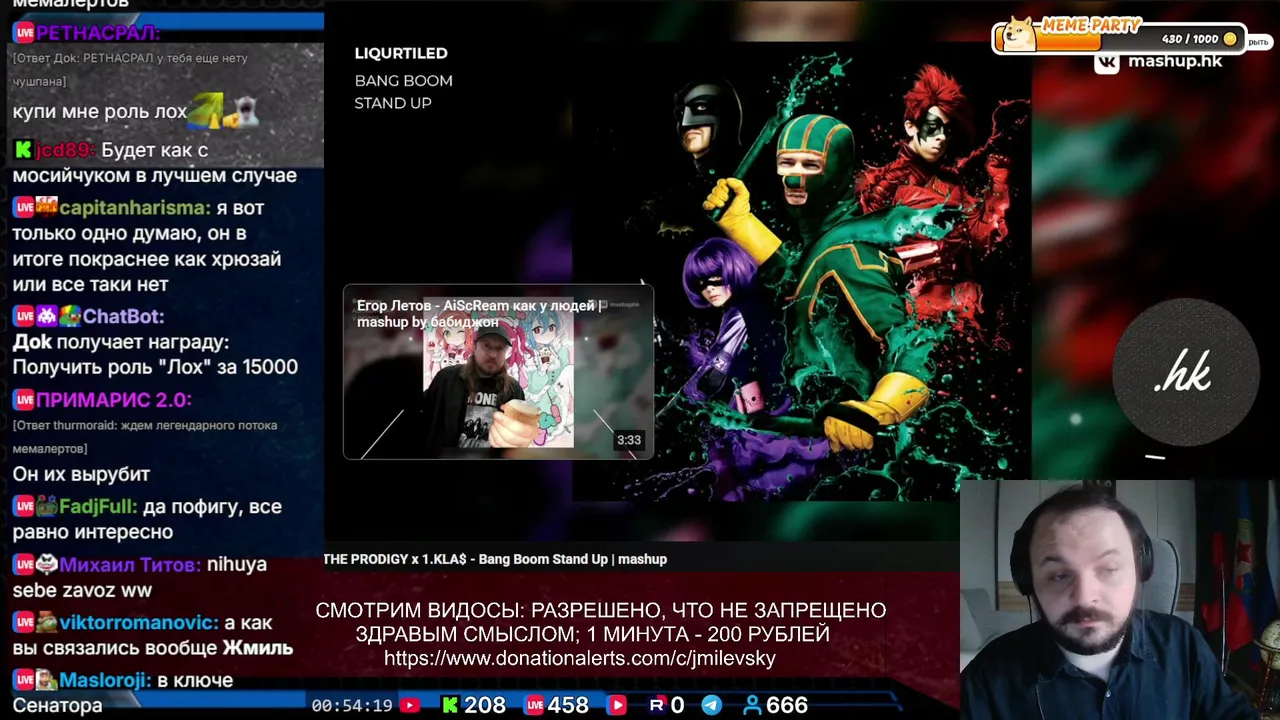Click the emote after 'купи мне роль лох'

tap(225, 110)
